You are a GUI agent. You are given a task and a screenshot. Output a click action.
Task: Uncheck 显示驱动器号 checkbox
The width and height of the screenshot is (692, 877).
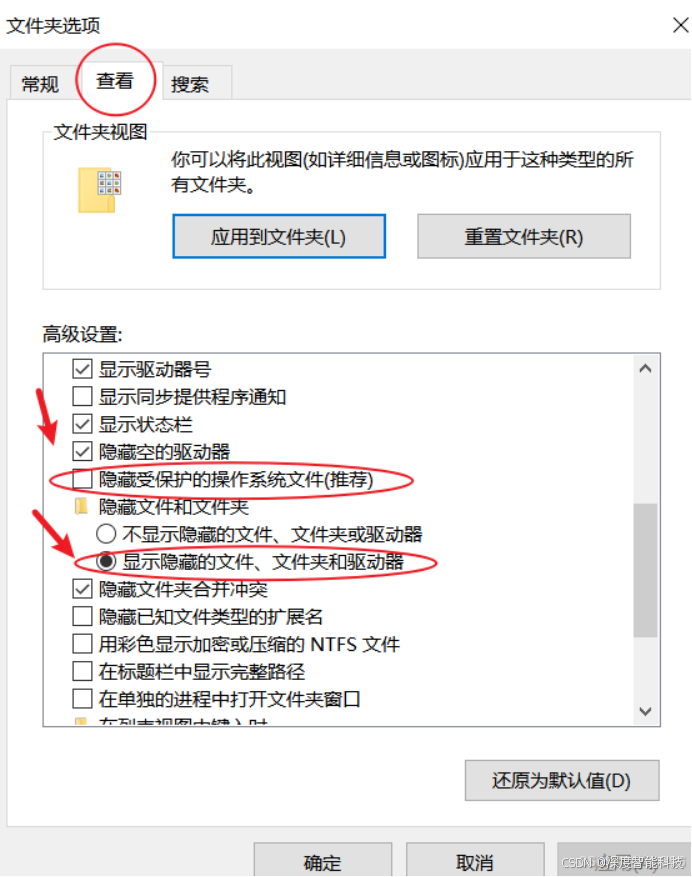tap(82, 369)
